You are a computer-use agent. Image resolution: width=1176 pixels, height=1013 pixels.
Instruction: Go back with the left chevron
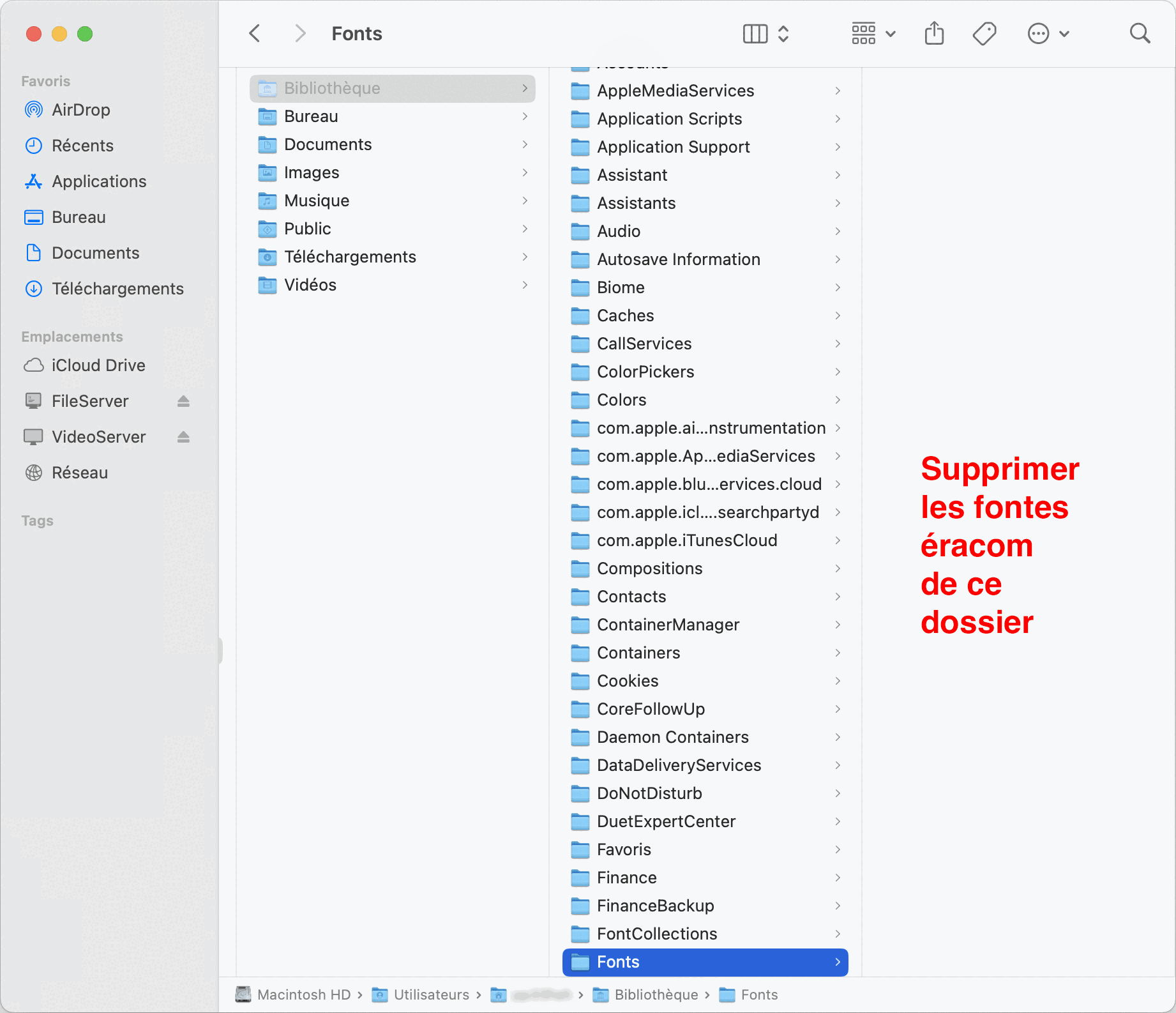point(255,33)
